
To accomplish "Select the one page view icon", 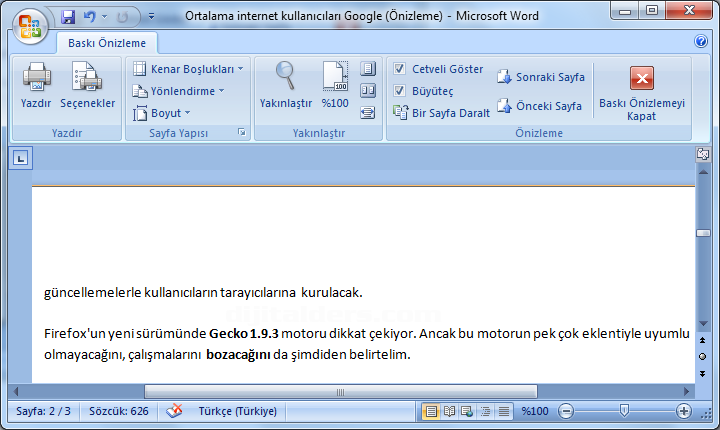I will click(x=368, y=69).
